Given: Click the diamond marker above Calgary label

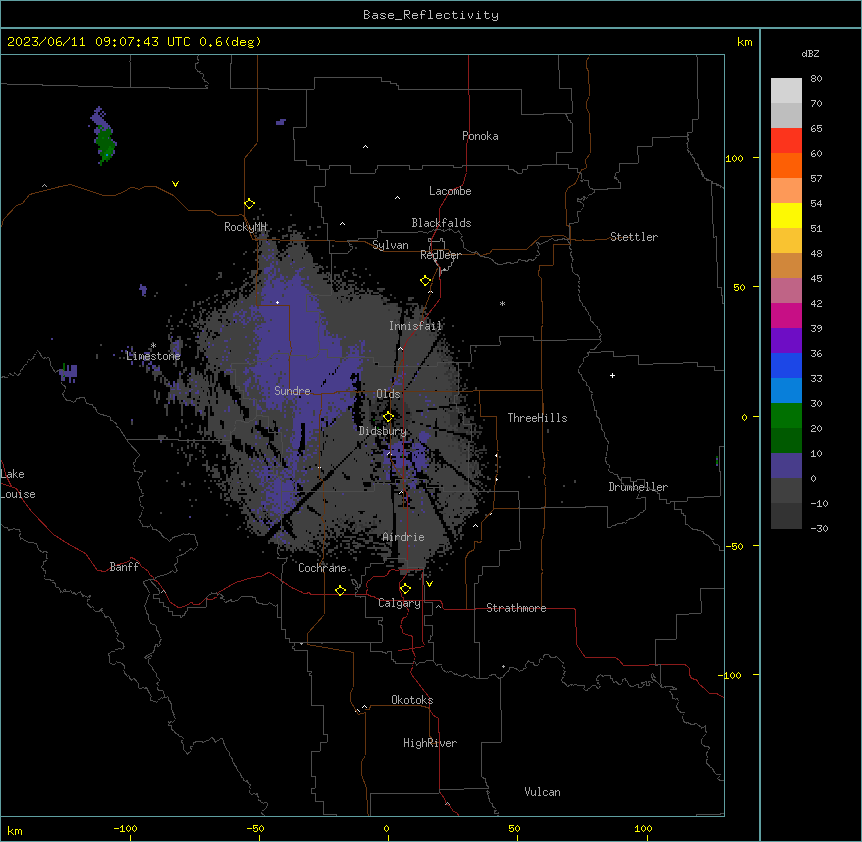Looking at the screenshot, I should click(405, 589).
